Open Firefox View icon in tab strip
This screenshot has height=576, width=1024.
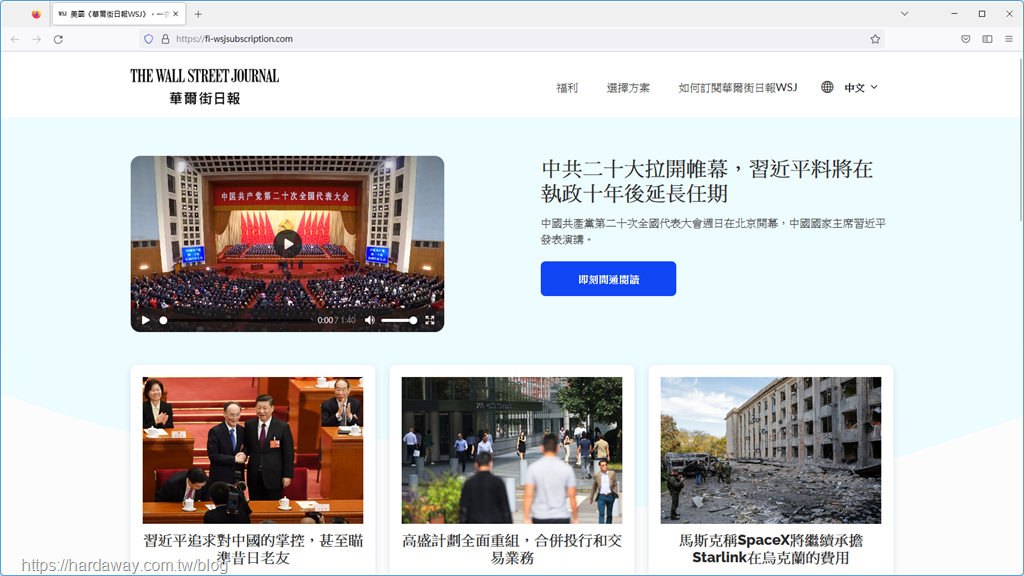click(36, 14)
